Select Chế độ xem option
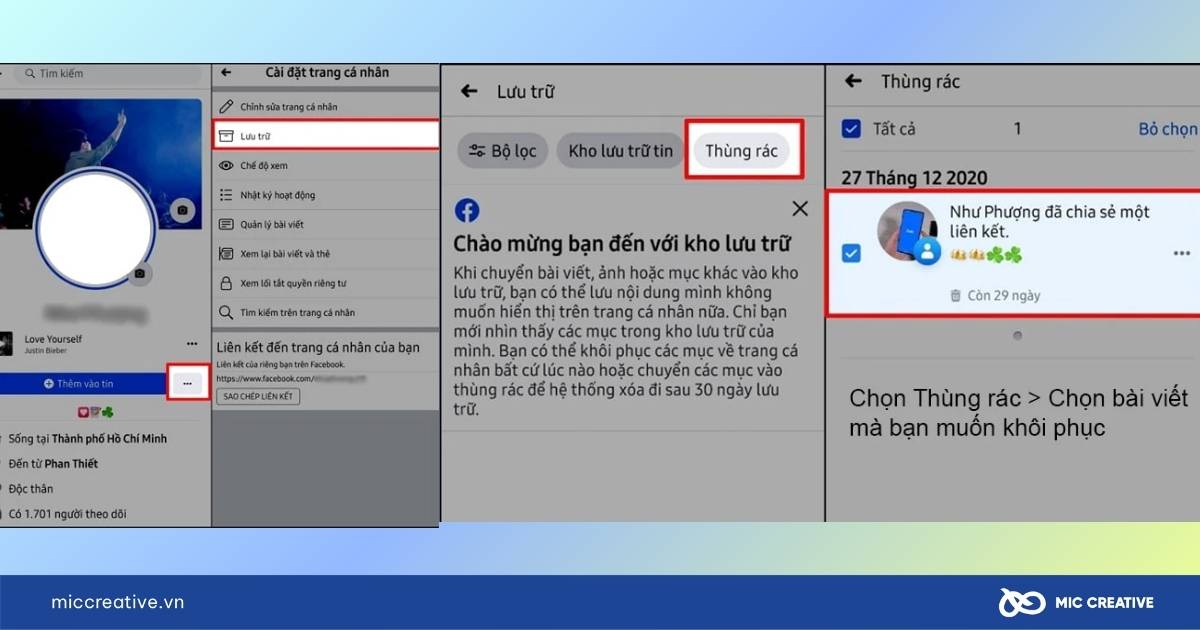The width and height of the screenshot is (1200, 630). pos(325,165)
